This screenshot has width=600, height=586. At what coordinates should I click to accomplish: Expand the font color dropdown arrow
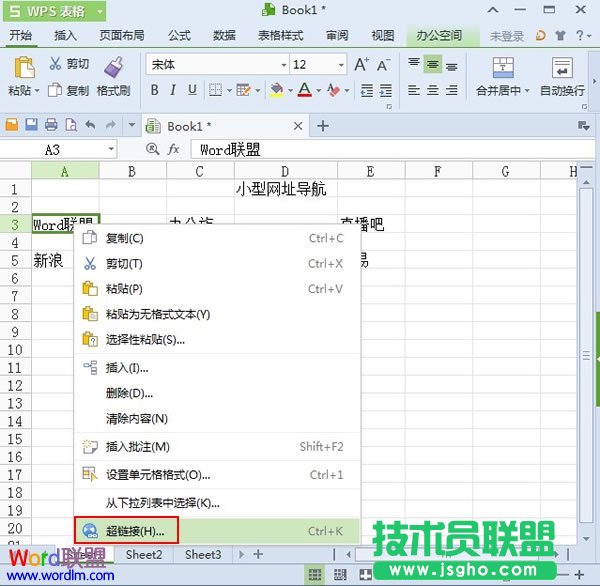(x=319, y=91)
